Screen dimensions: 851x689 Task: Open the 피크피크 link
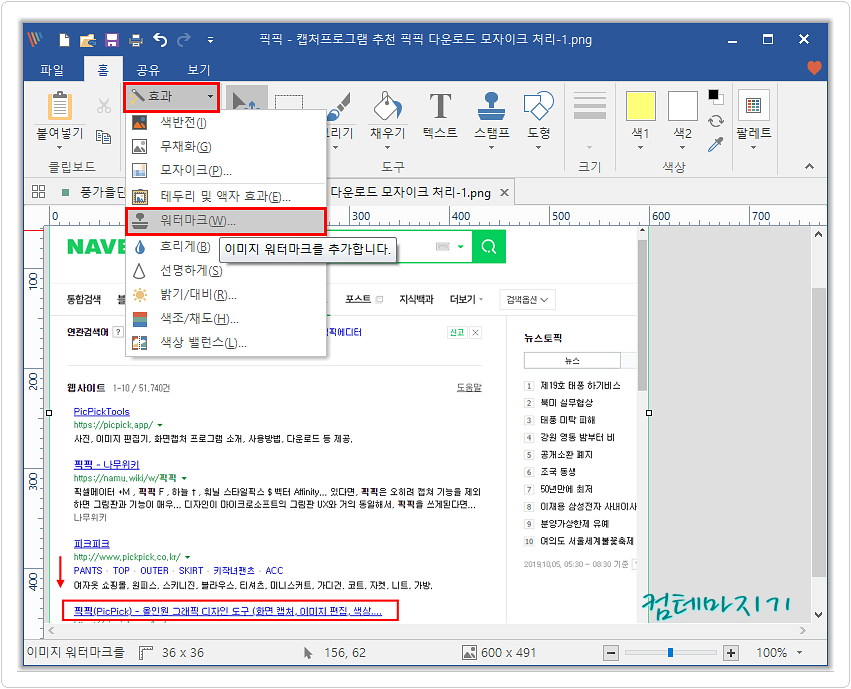click(x=92, y=544)
